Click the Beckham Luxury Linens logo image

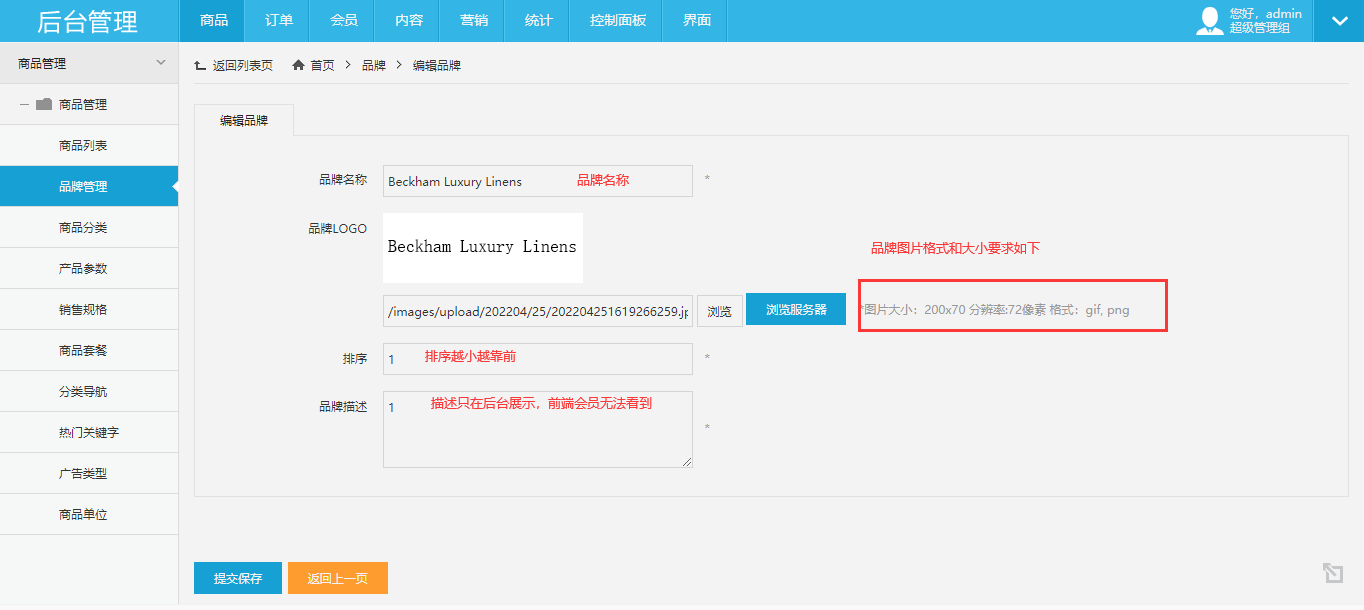click(483, 247)
